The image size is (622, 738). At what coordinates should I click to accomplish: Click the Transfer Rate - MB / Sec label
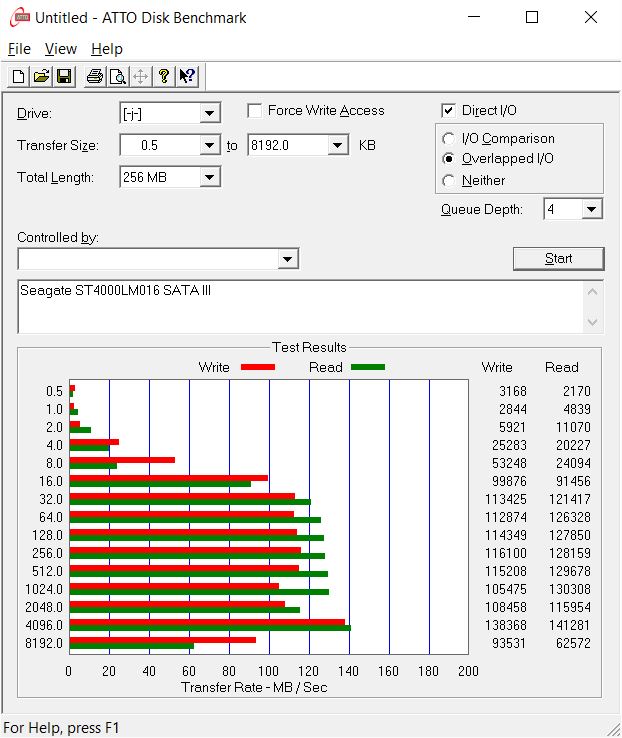click(254, 688)
